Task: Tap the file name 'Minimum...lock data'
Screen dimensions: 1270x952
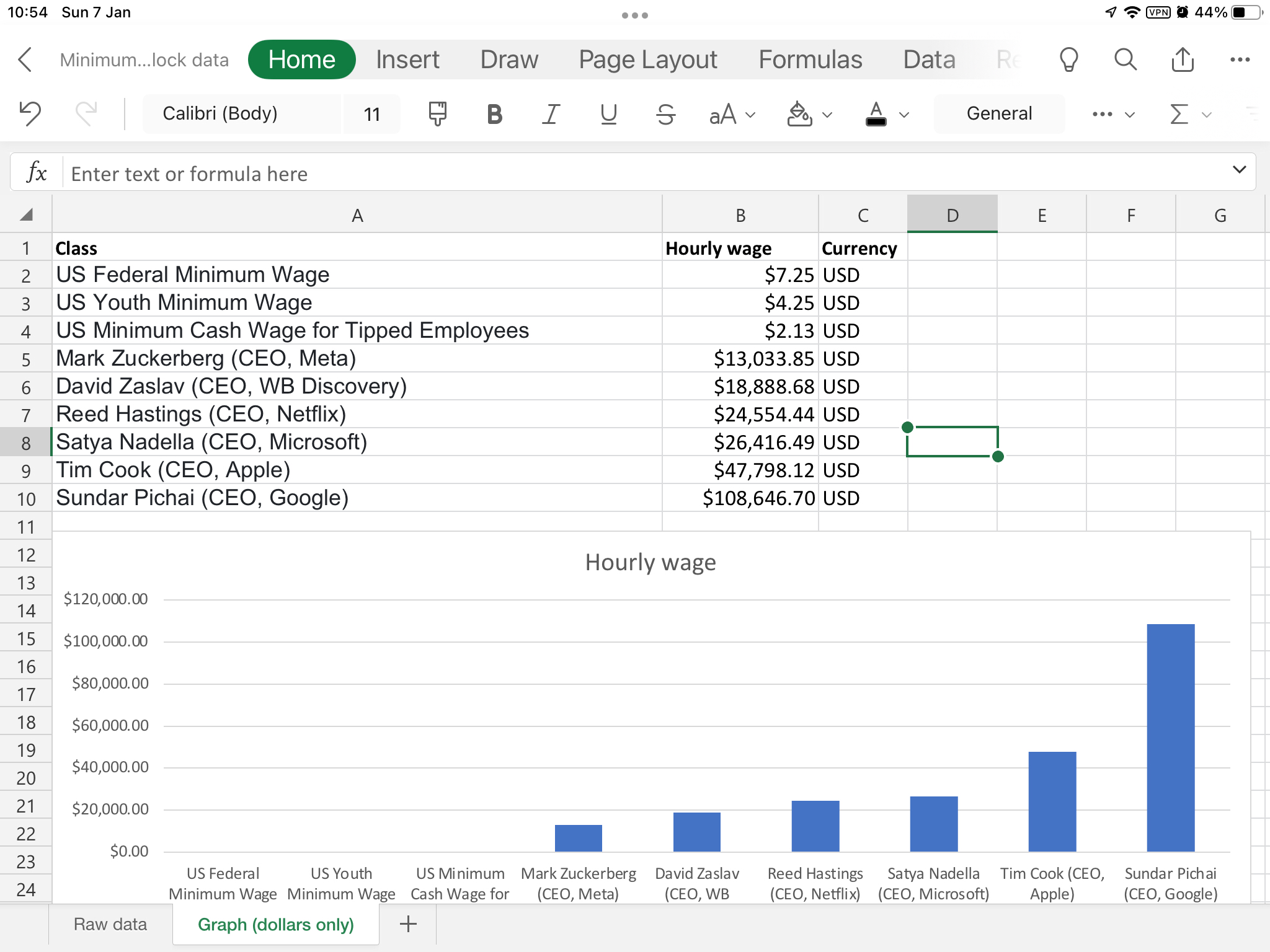Action: [x=144, y=60]
